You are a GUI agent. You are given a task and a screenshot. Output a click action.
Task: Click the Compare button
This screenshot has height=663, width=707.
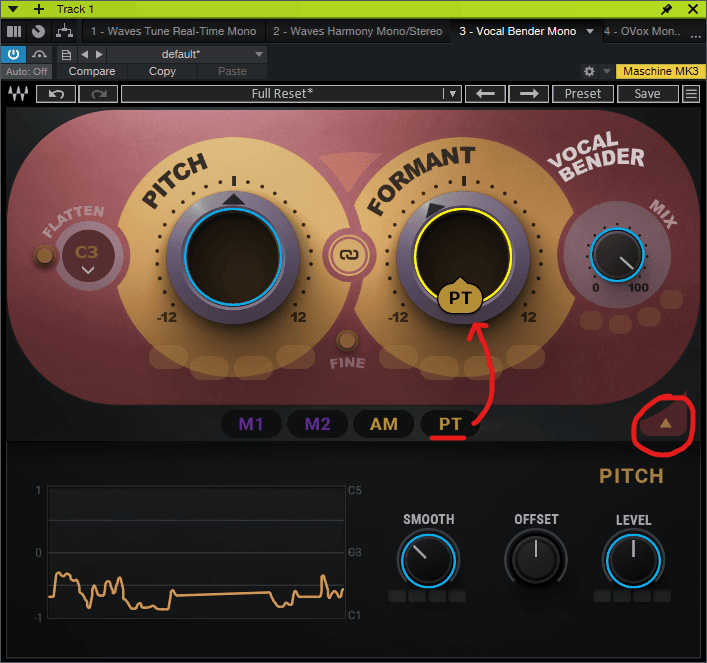click(92, 71)
